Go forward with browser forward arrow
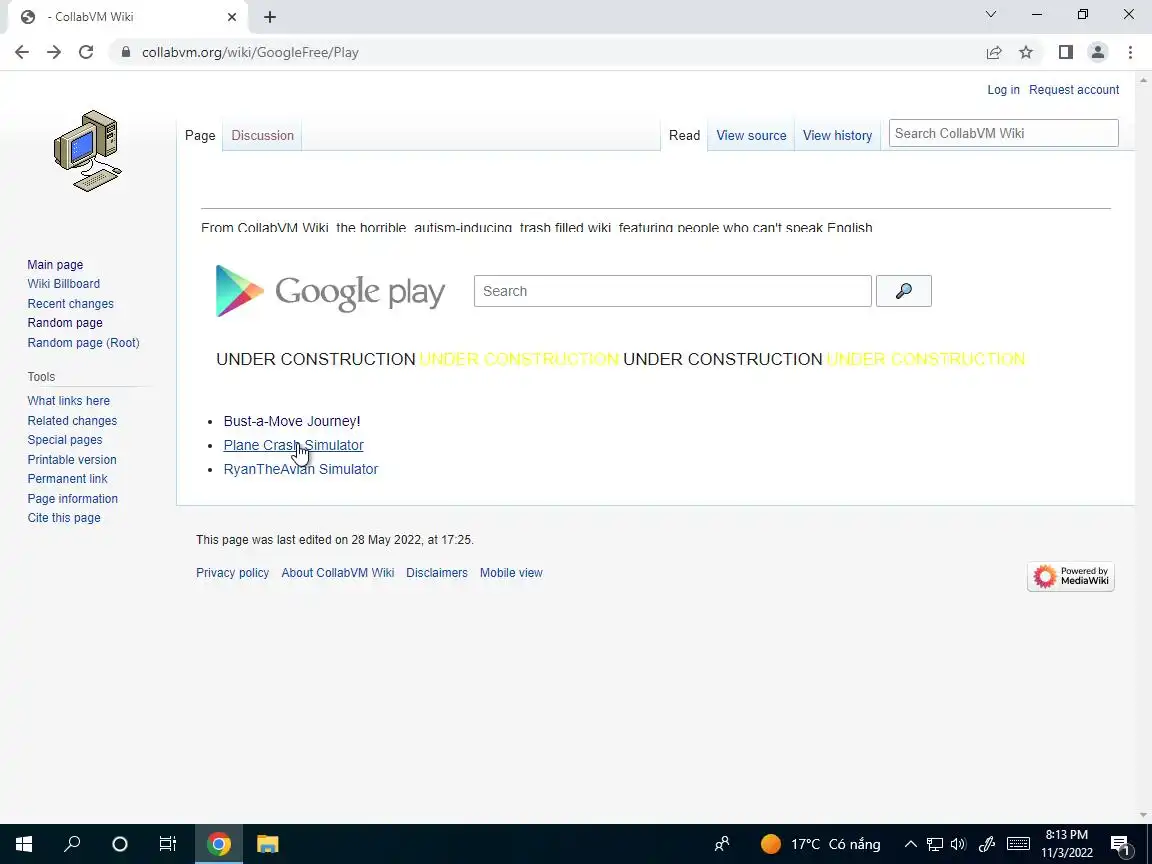1152x864 pixels. tap(54, 52)
